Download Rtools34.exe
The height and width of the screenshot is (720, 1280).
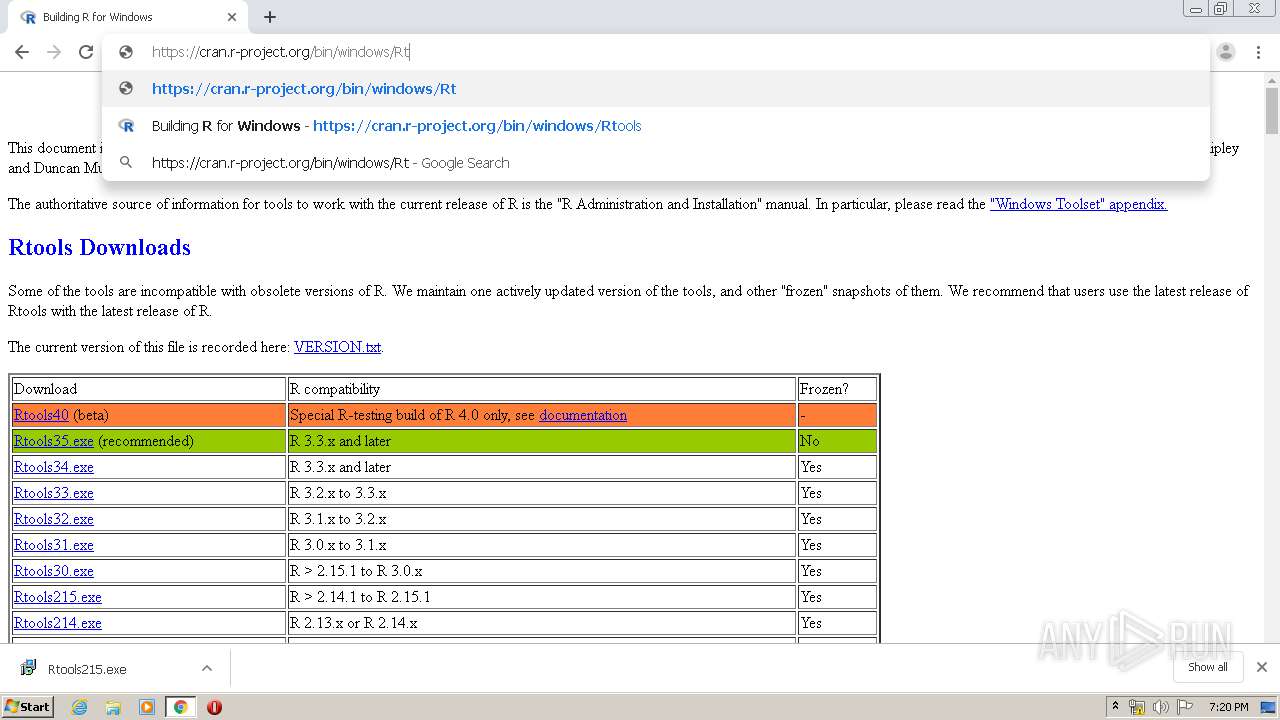point(54,467)
